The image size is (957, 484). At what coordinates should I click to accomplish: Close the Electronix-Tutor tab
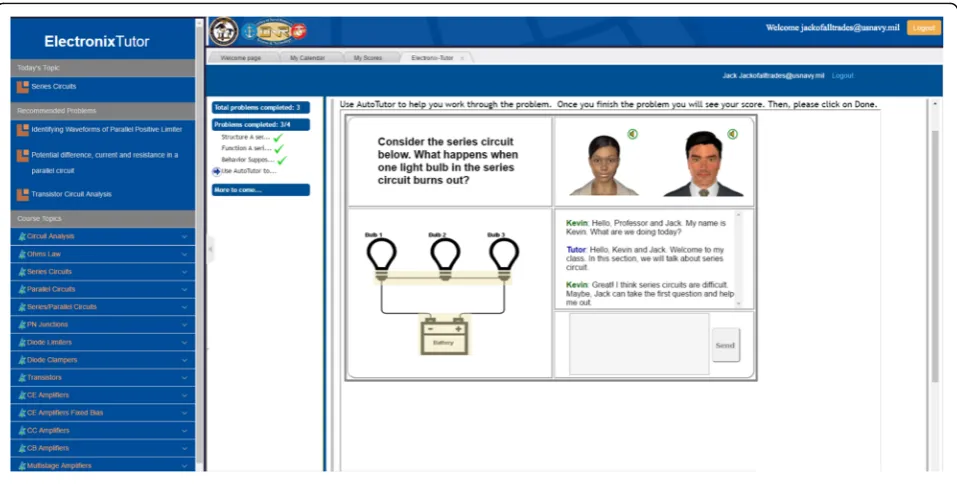coord(462,59)
